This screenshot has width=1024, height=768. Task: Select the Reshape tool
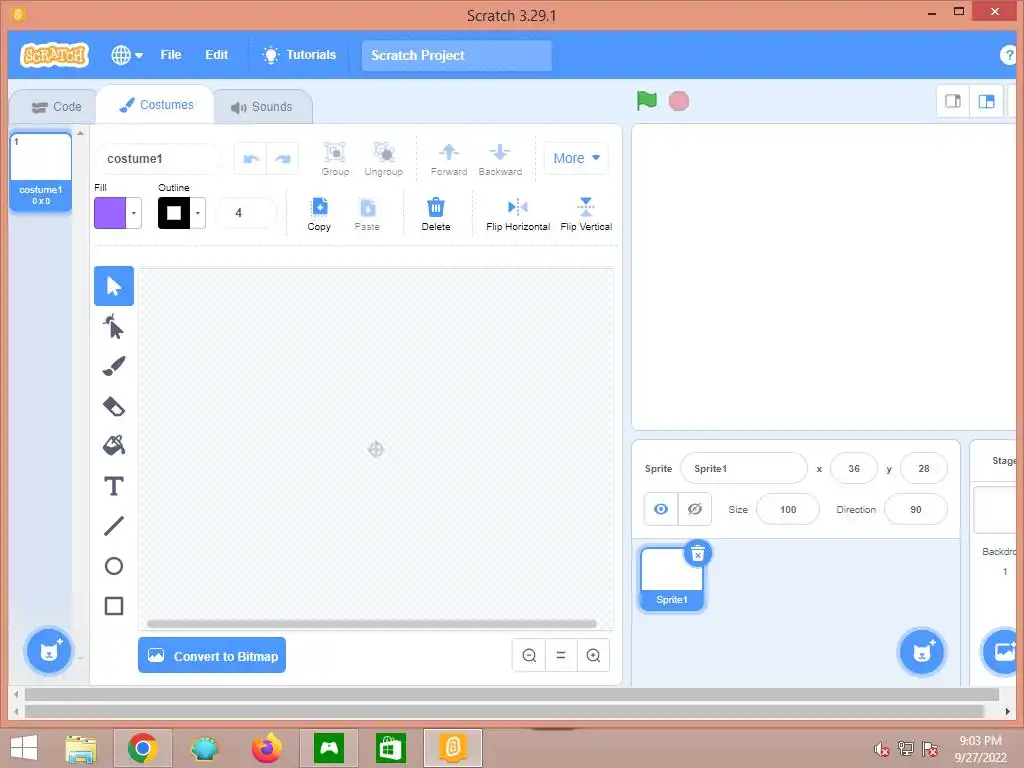point(114,327)
